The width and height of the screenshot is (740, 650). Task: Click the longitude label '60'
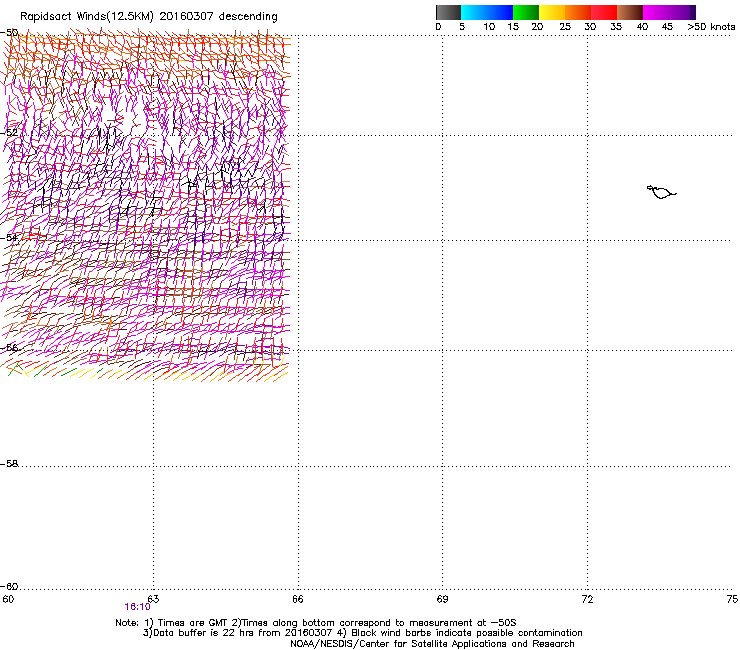click(x=8, y=599)
